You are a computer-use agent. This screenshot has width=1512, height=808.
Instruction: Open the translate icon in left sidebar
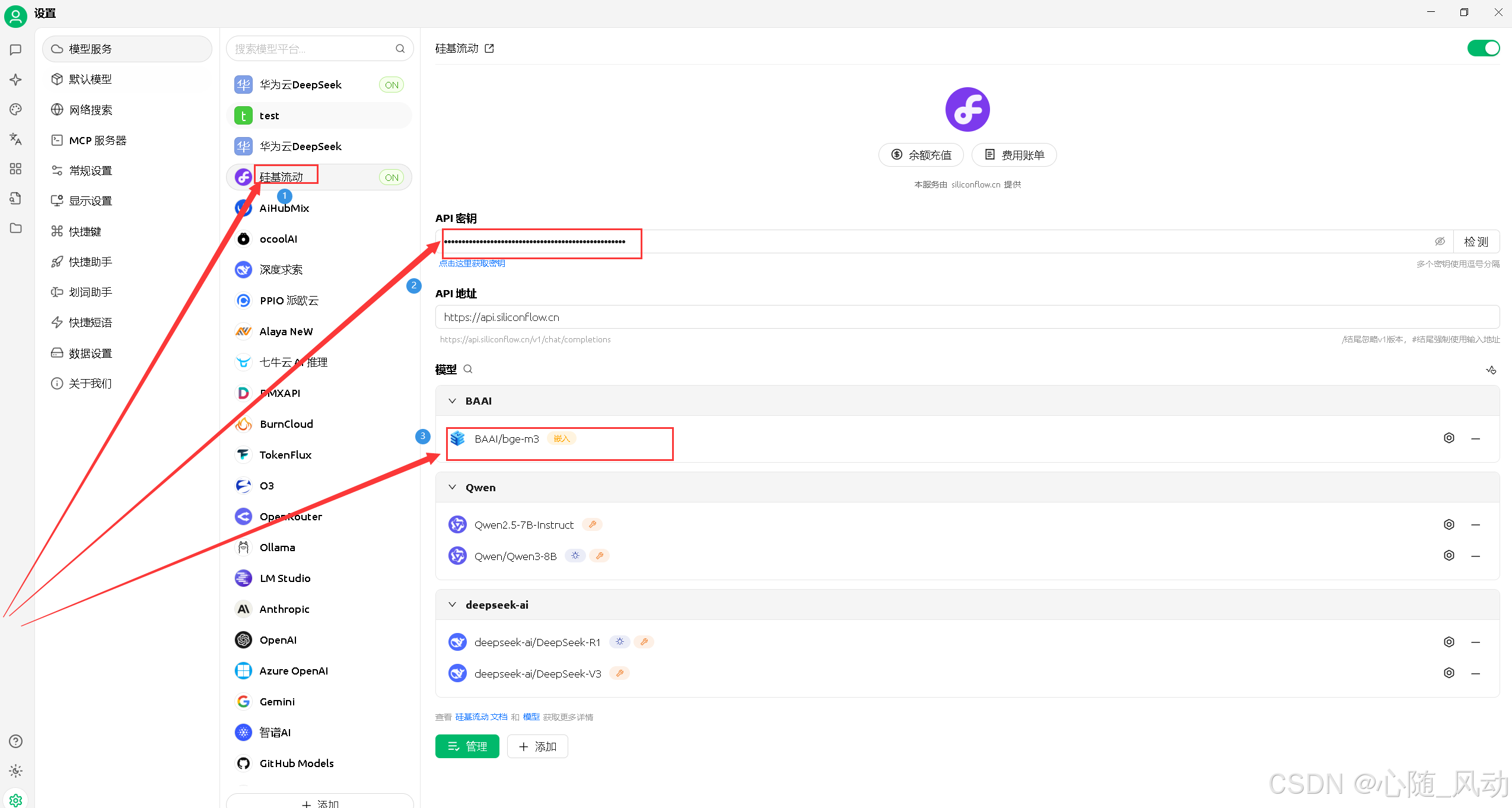tap(16, 139)
